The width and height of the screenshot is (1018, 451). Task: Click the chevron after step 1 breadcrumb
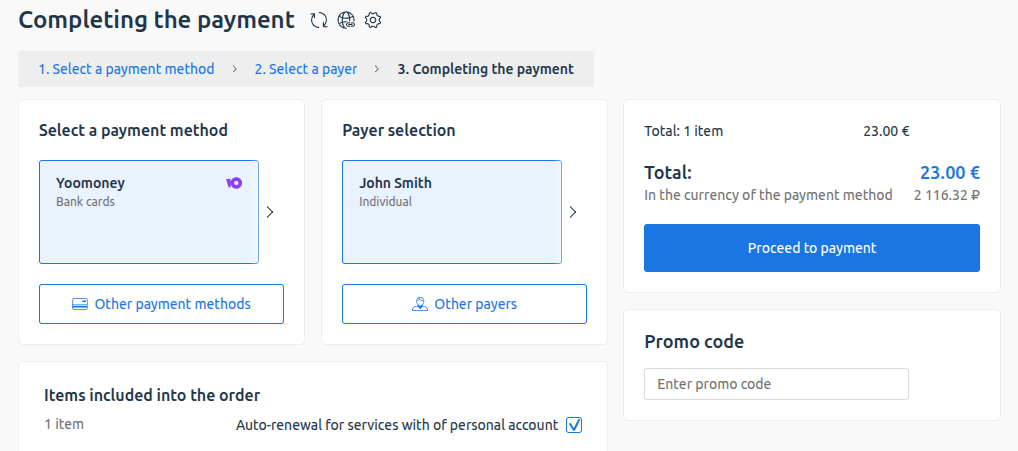tap(234, 69)
